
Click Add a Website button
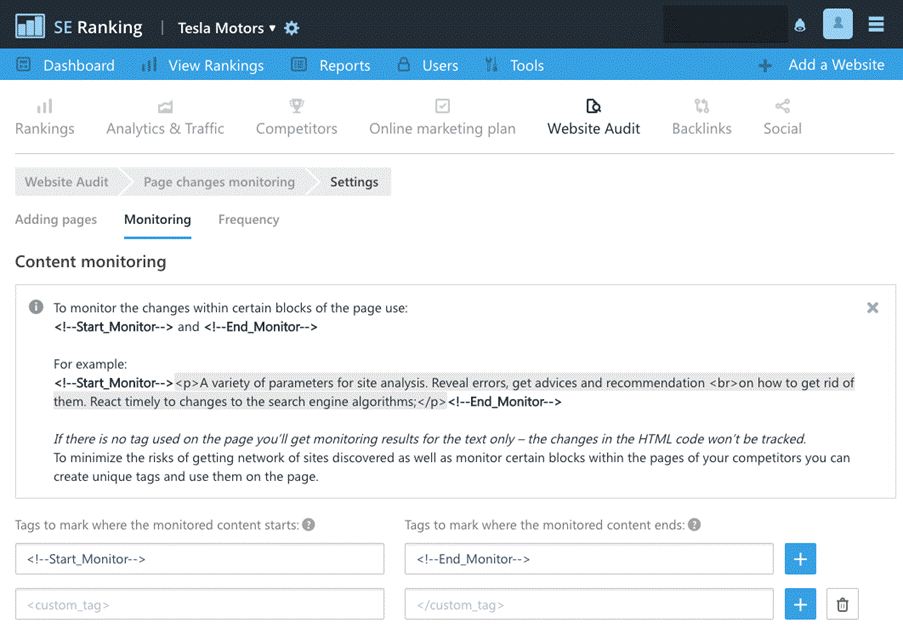coord(822,65)
